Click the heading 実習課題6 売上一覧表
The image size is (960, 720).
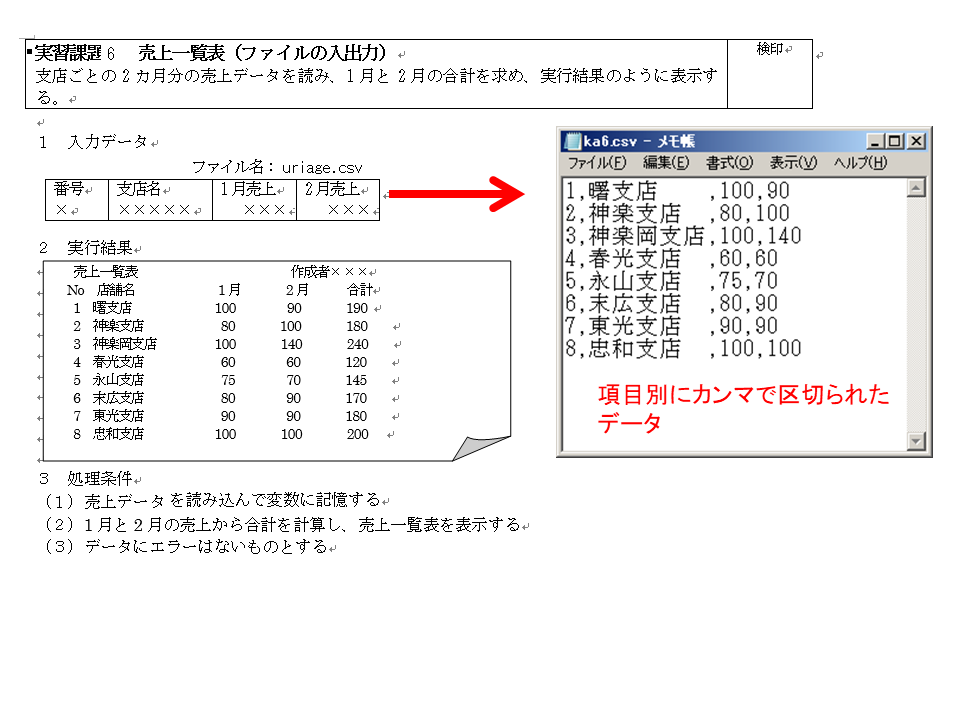pos(210,53)
